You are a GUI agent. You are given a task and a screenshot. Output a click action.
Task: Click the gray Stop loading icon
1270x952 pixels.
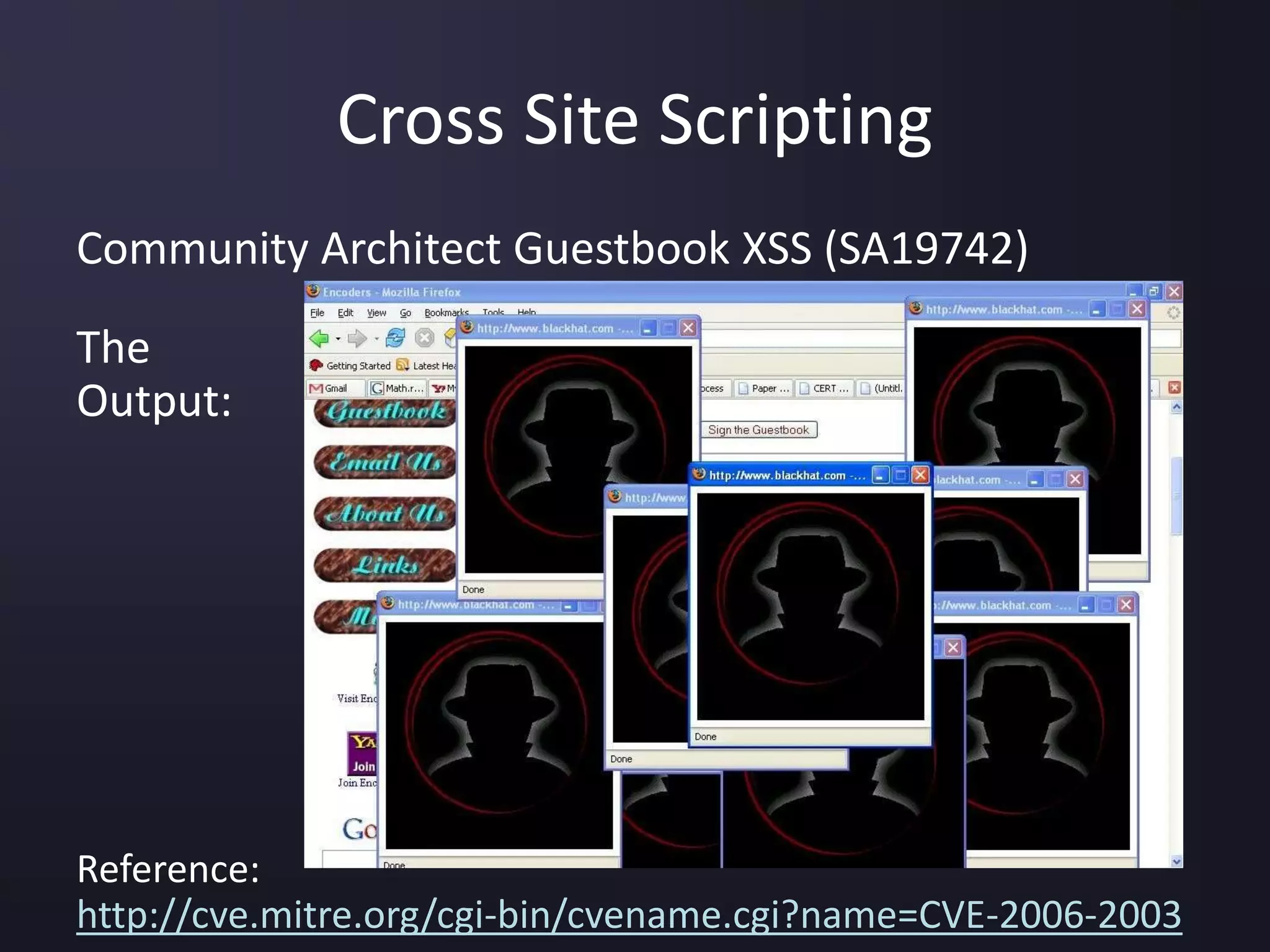424,338
